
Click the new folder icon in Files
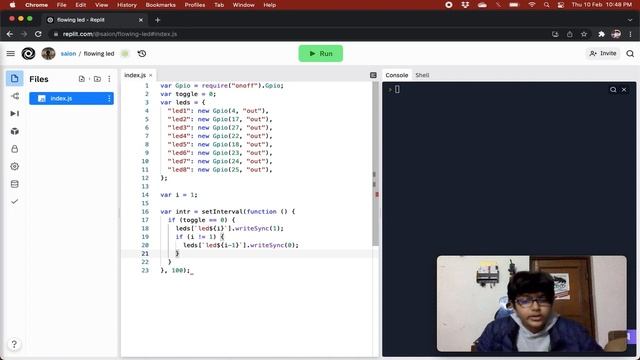coord(97,79)
